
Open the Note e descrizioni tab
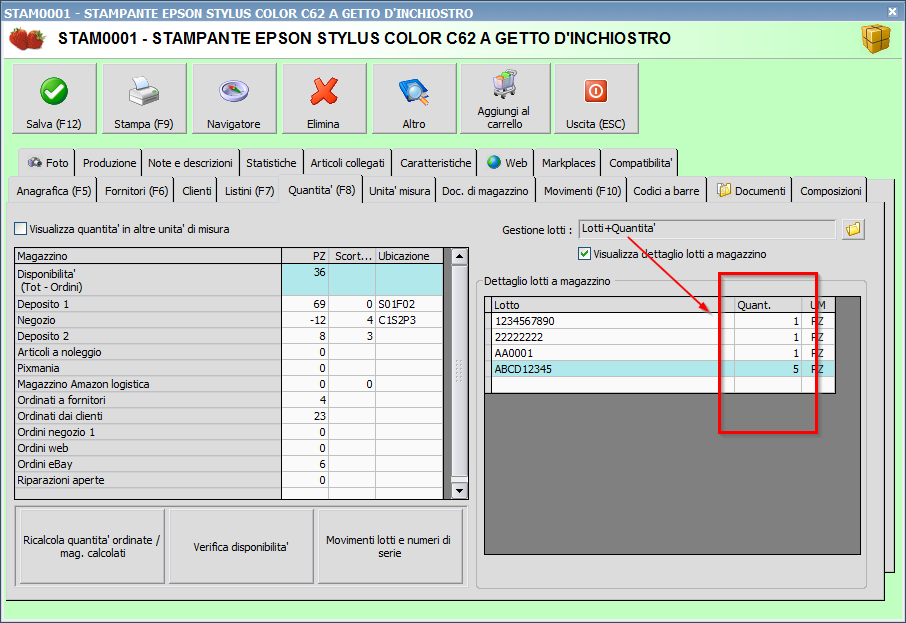pos(190,163)
